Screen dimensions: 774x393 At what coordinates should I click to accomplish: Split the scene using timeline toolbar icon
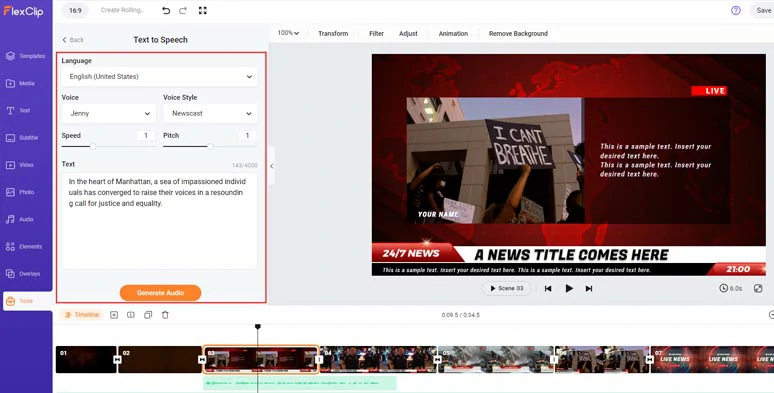tap(131, 314)
